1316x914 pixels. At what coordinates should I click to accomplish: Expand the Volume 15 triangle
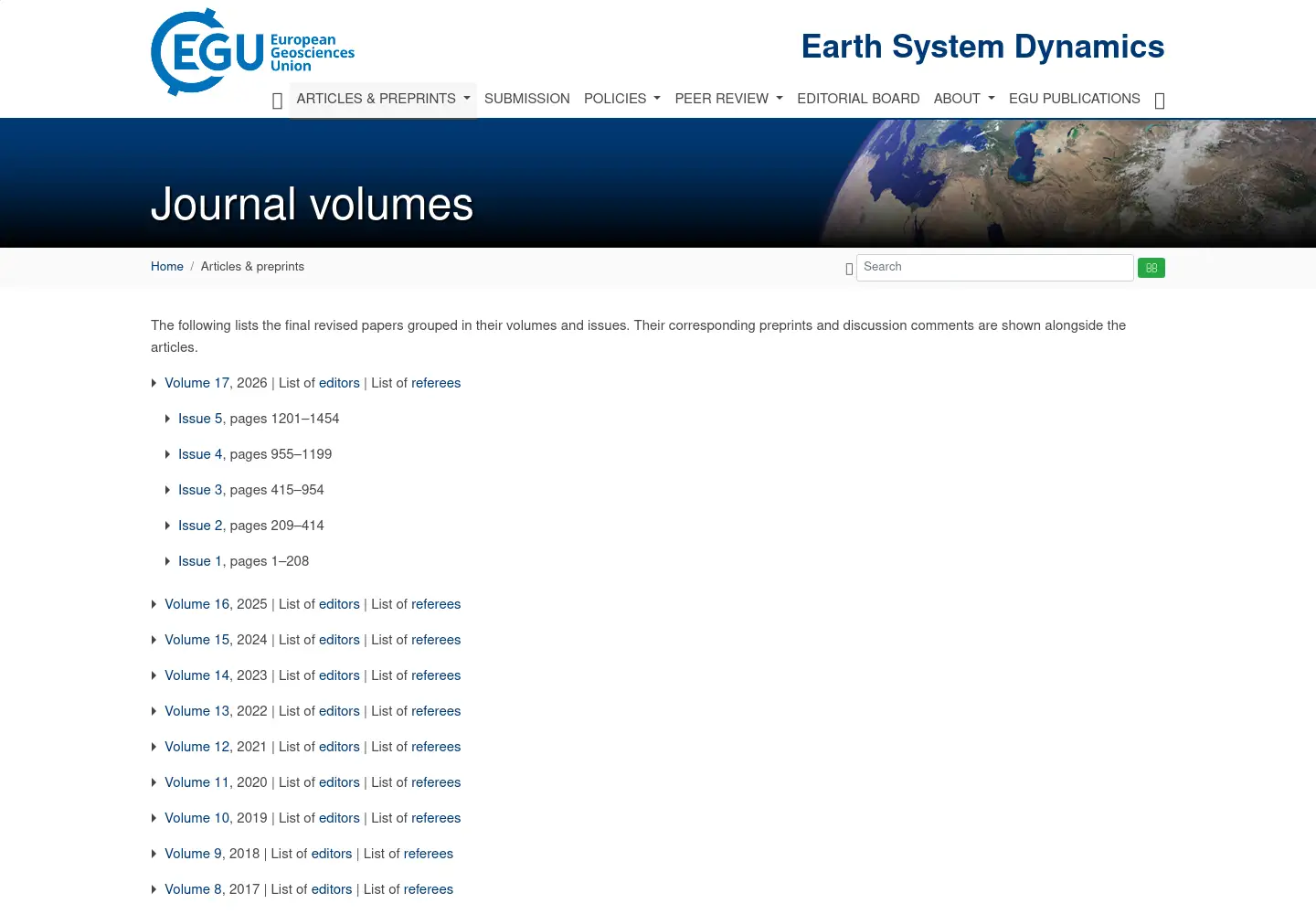154,640
